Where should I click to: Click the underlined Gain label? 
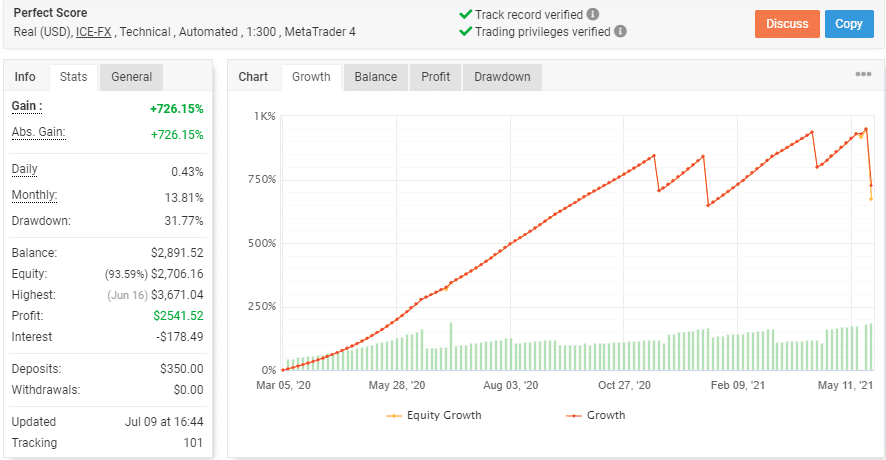pyautogui.click(x=27, y=106)
